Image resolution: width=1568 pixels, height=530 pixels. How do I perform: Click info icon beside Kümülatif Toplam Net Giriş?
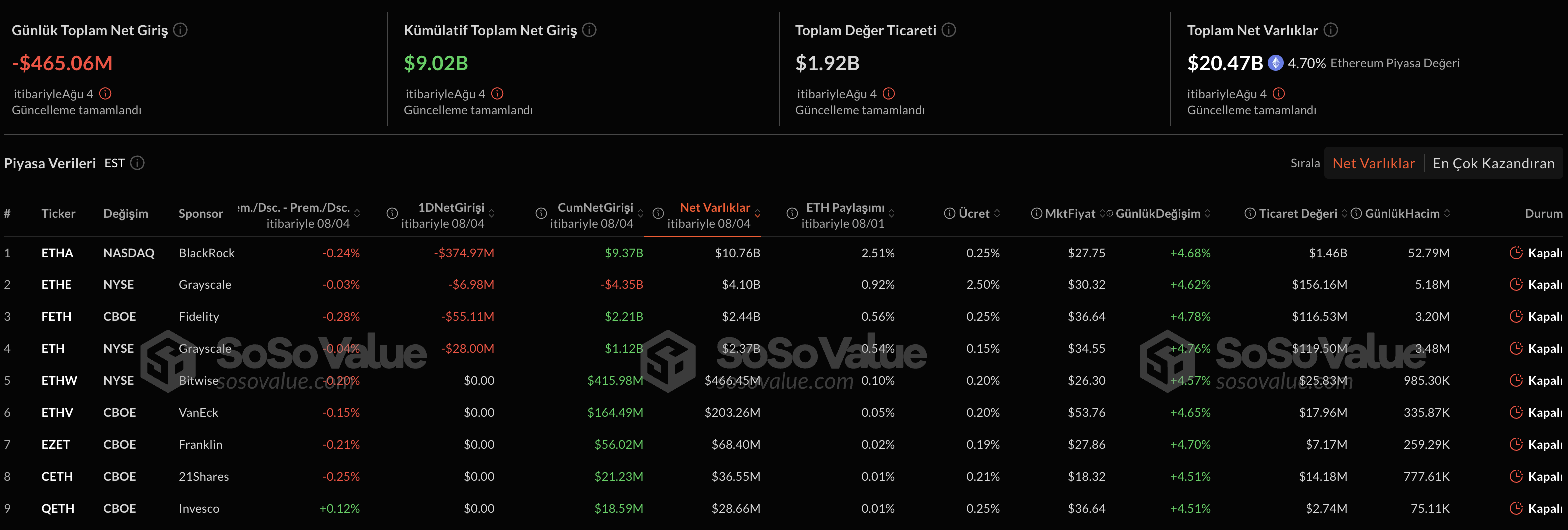(589, 30)
